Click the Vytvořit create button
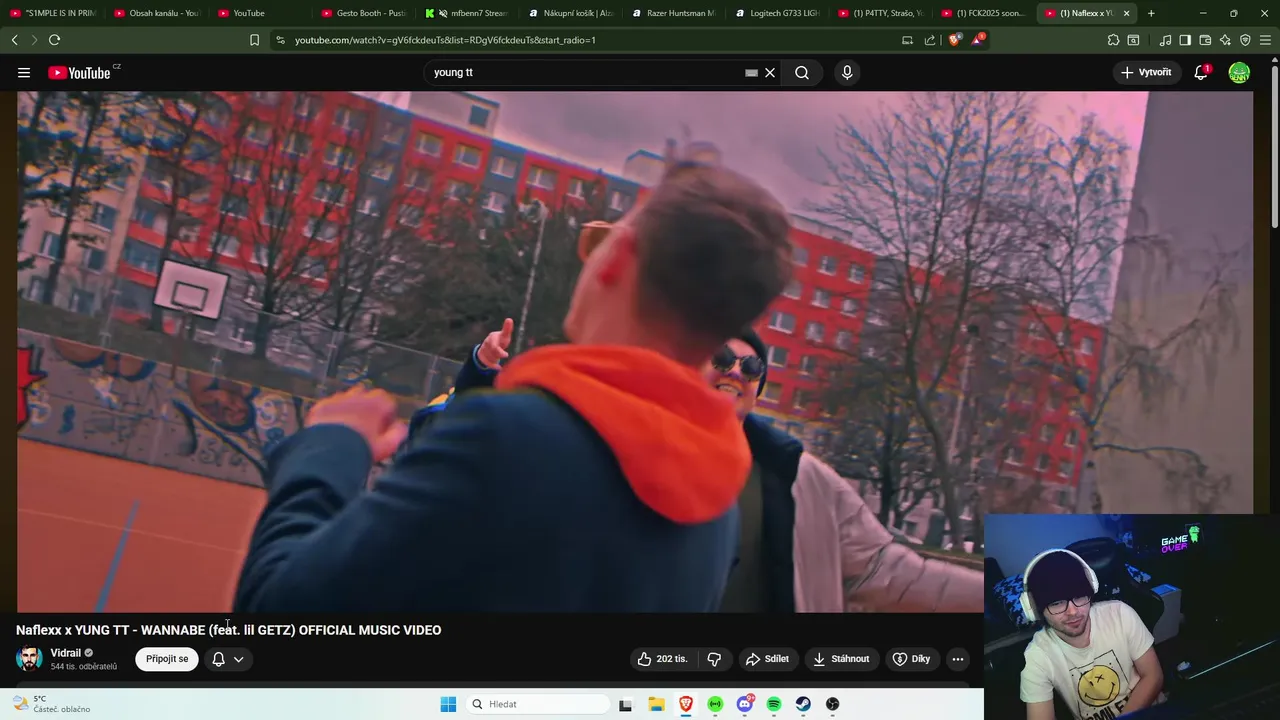Screen dimensions: 1280x720 [x=1146, y=72]
